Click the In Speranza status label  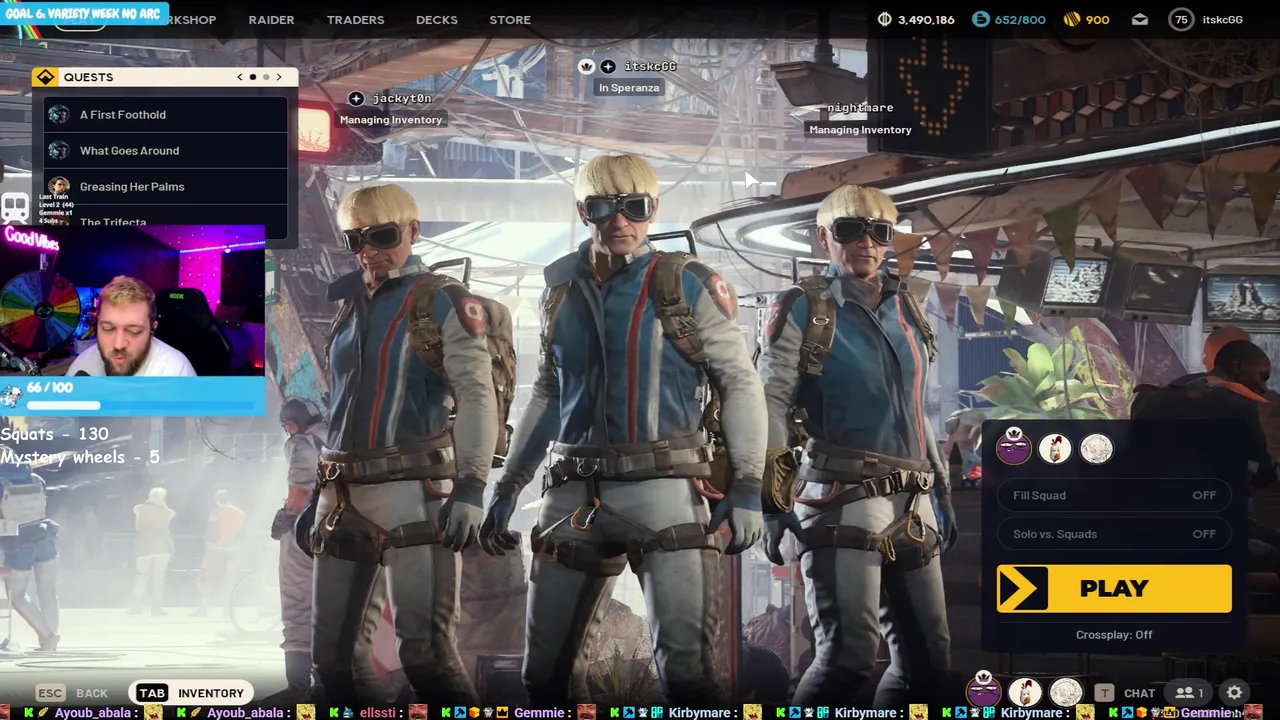629,88
